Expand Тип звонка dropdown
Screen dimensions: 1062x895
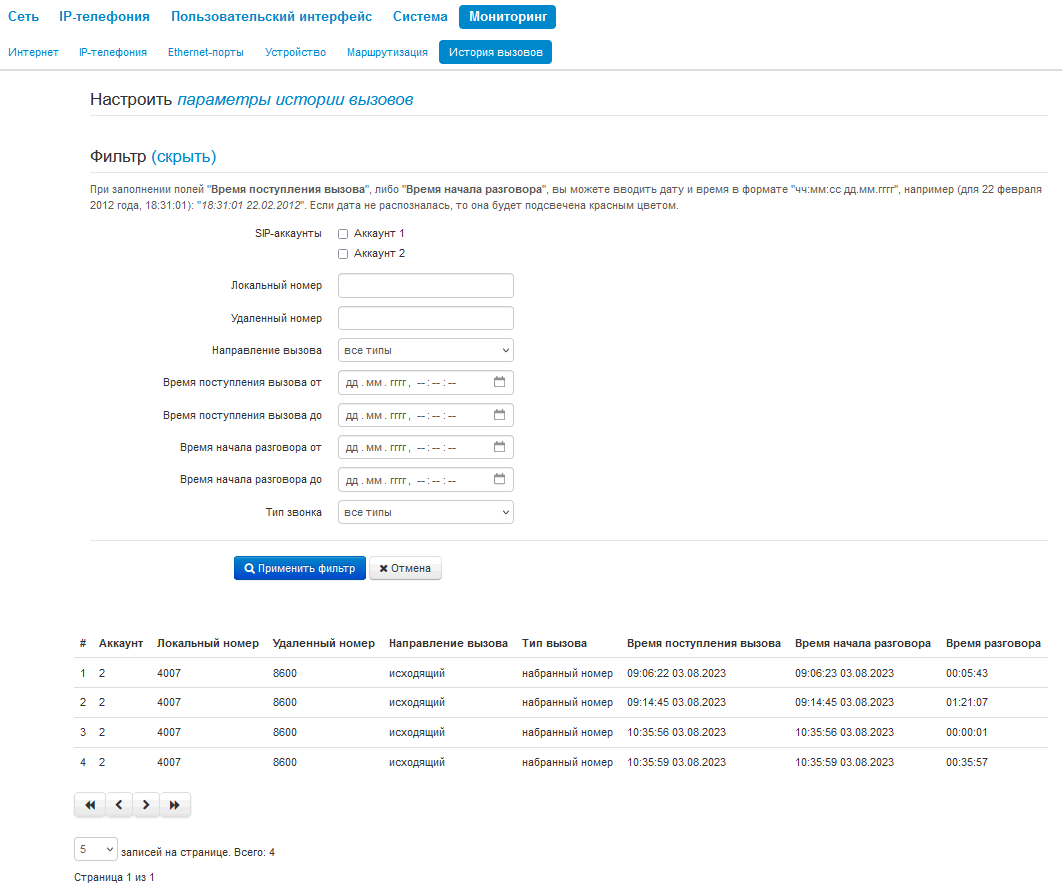click(425, 512)
